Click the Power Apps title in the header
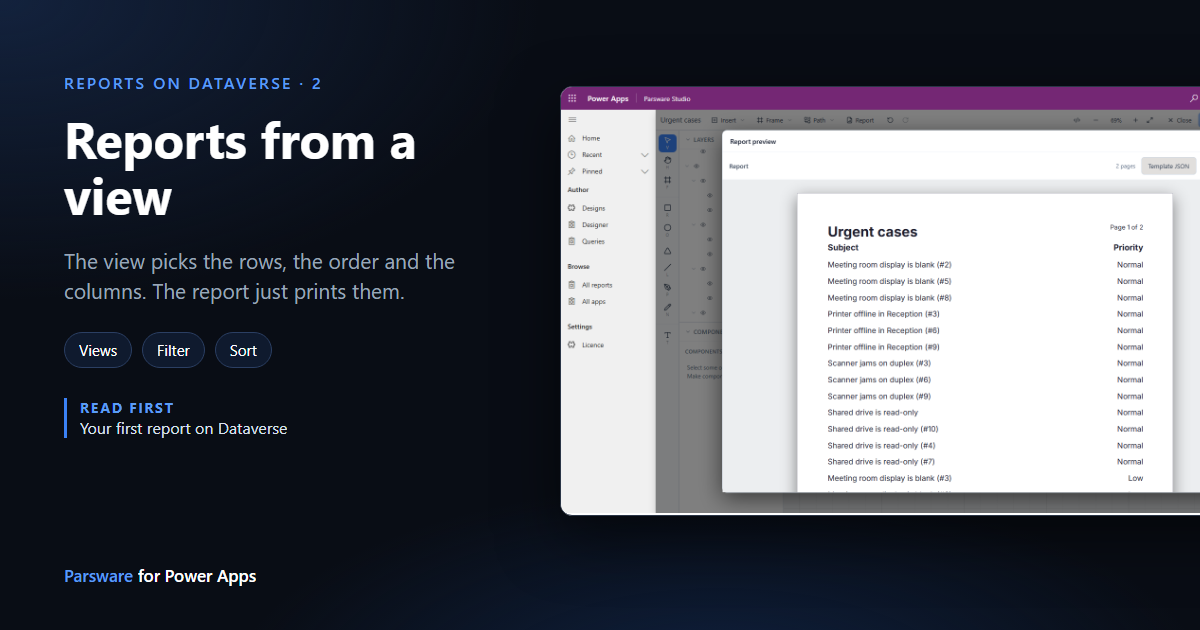1200x630 pixels. coord(608,98)
